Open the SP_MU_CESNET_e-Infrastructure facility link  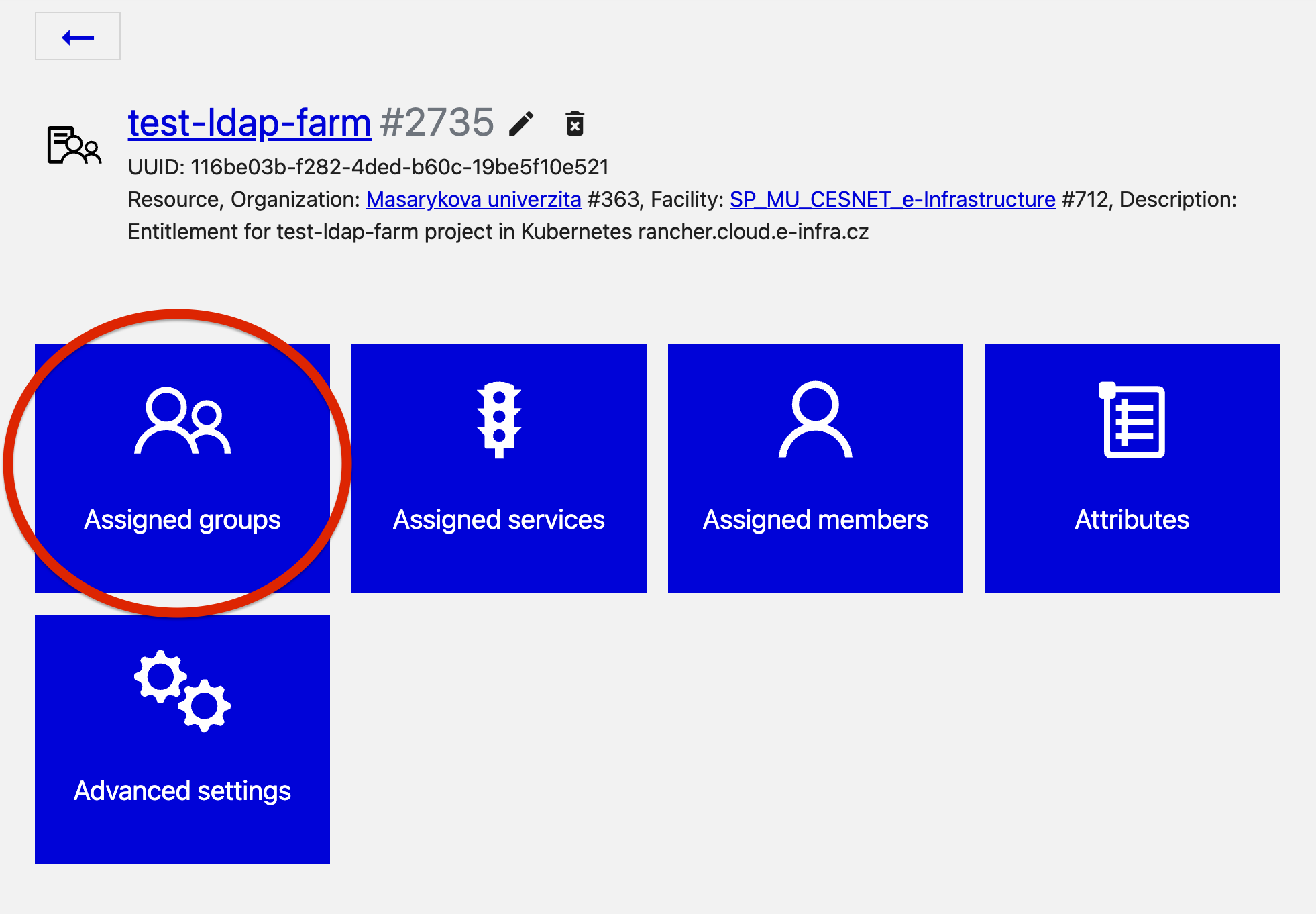click(x=892, y=199)
